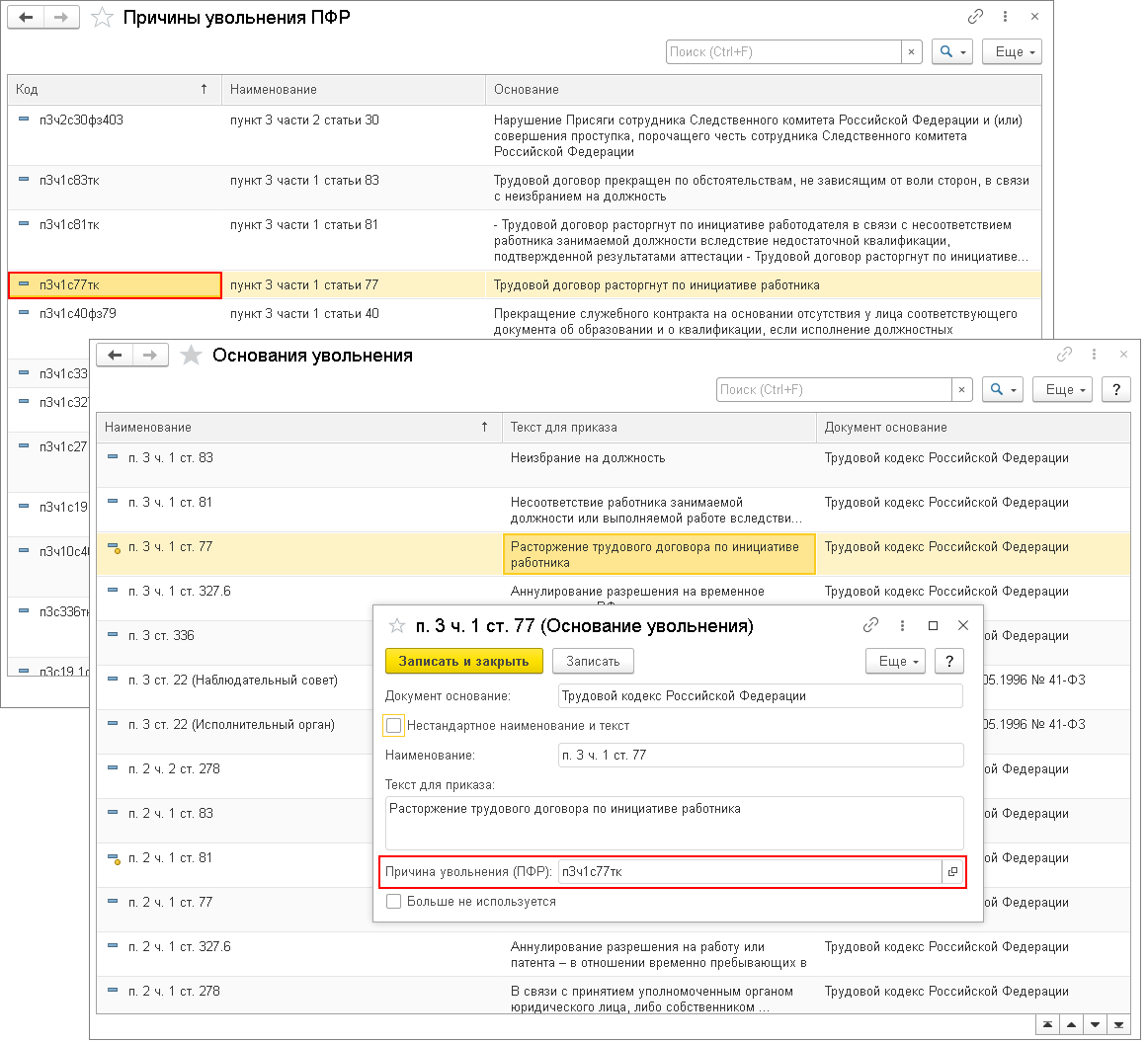Open the Еще dropdown in the dialog
This screenshot has width=1148, height=1043.
click(895, 661)
